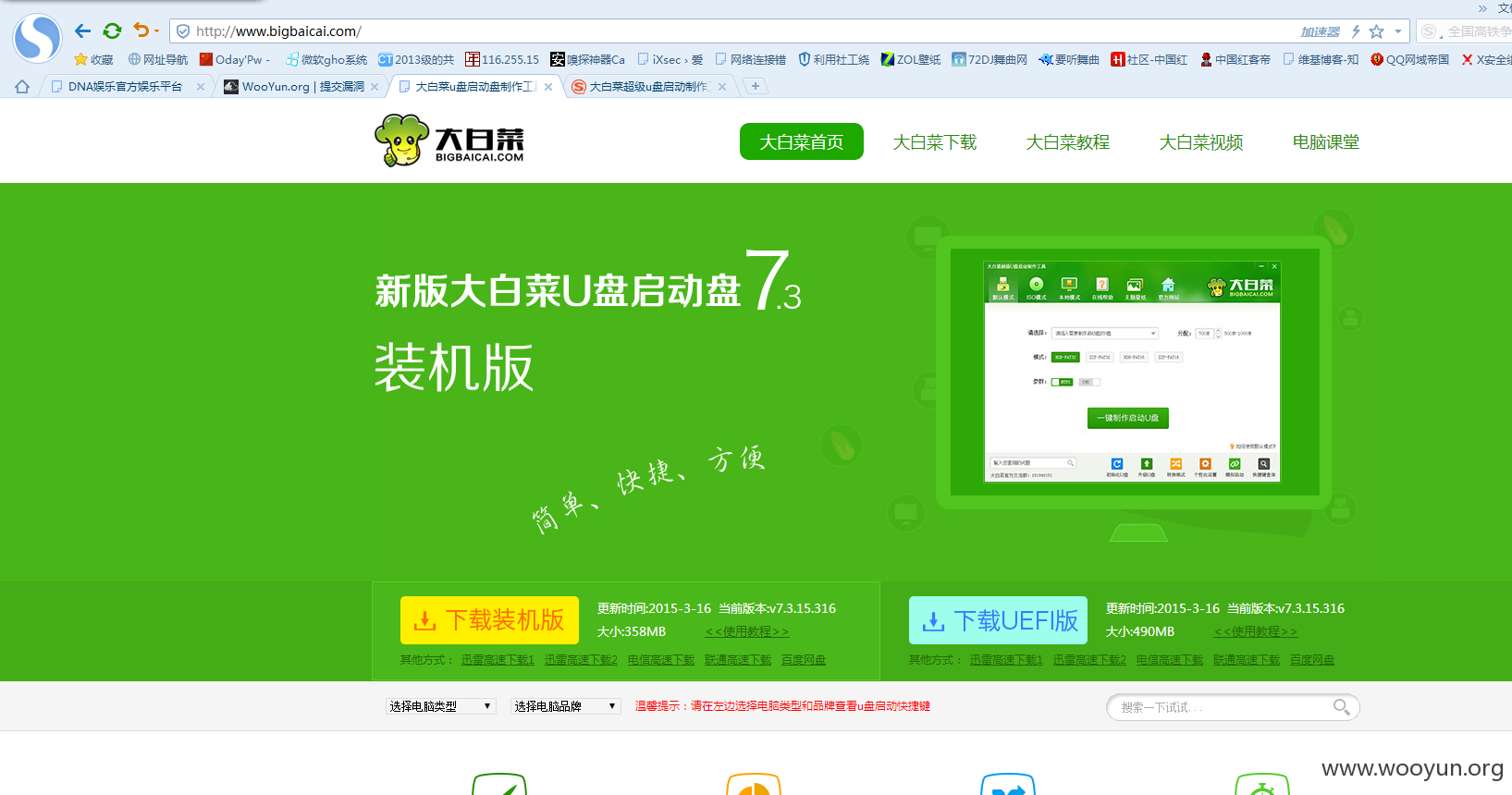Image resolution: width=1512 pixels, height=795 pixels.
Task: Open 维基博客-知 bookmark
Action: click(x=1321, y=59)
